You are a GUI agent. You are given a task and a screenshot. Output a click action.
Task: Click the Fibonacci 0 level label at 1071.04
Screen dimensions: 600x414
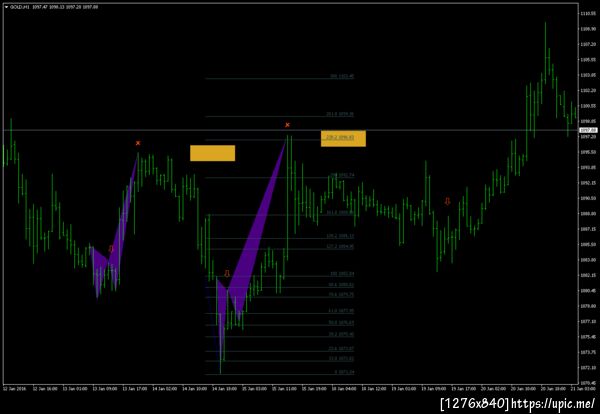(x=344, y=372)
